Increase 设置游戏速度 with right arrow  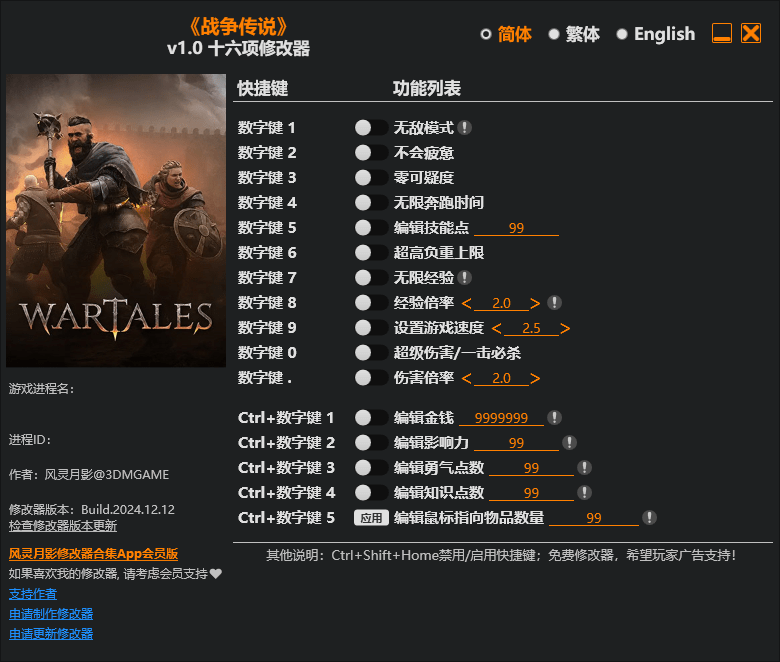[565, 328]
